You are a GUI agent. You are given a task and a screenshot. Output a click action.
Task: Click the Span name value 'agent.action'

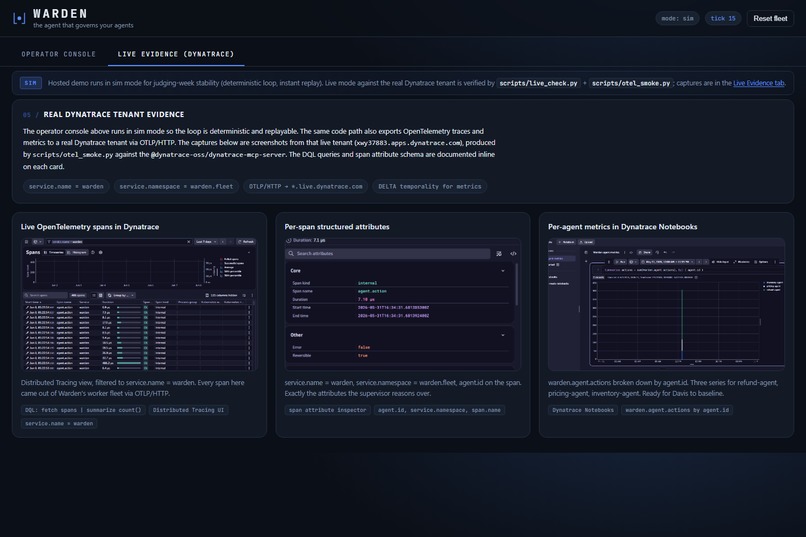(372, 291)
